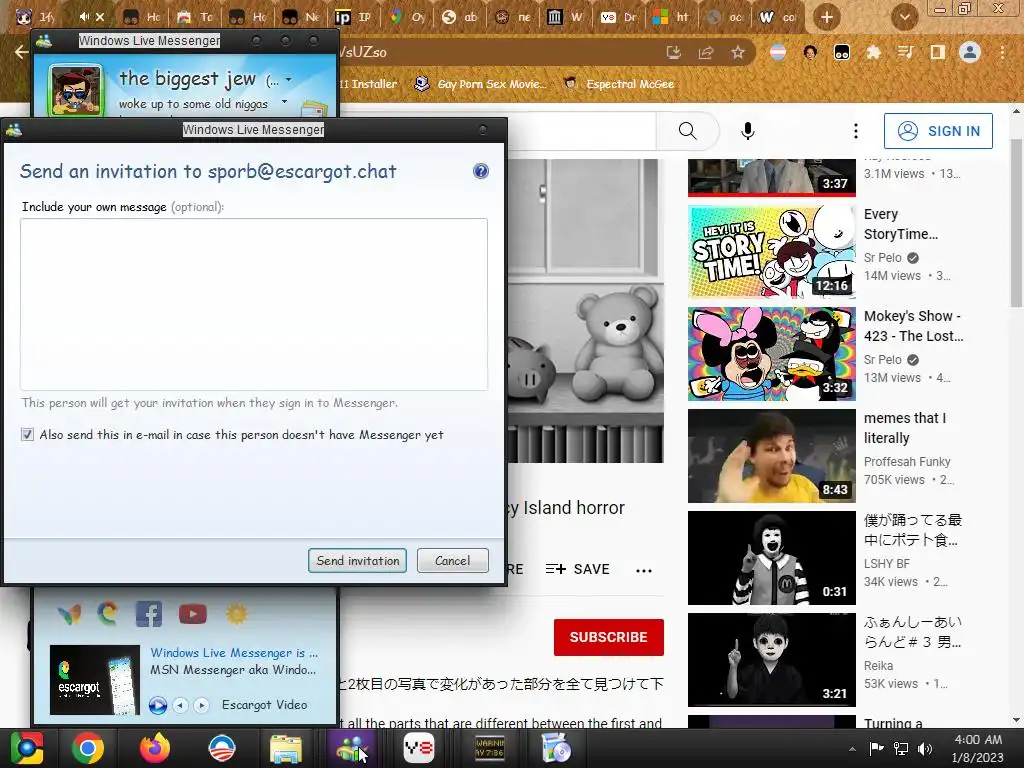Screen dimensions: 1024x768
Task: Open the tab search dropdown in Chrome
Action: click(904, 17)
